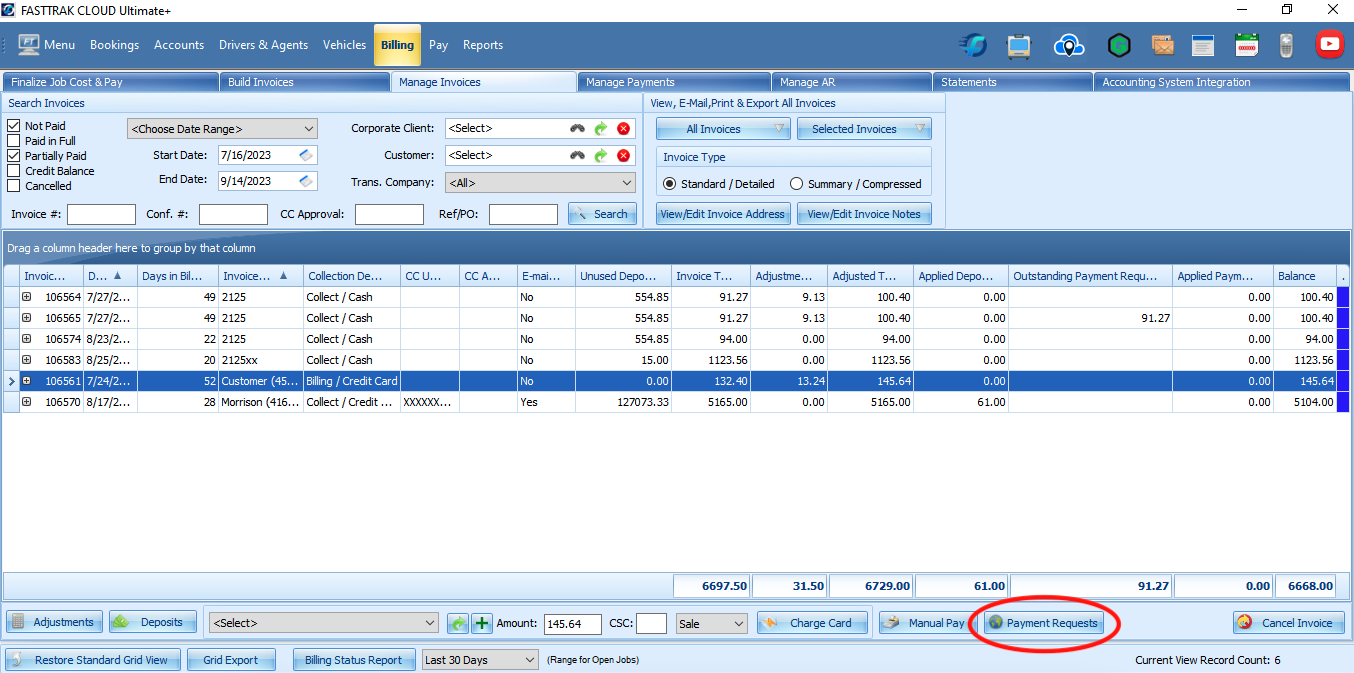Click the mobile phone icon in toolbar
This screenshot has height=673, width=1354.
(1287, 45)
